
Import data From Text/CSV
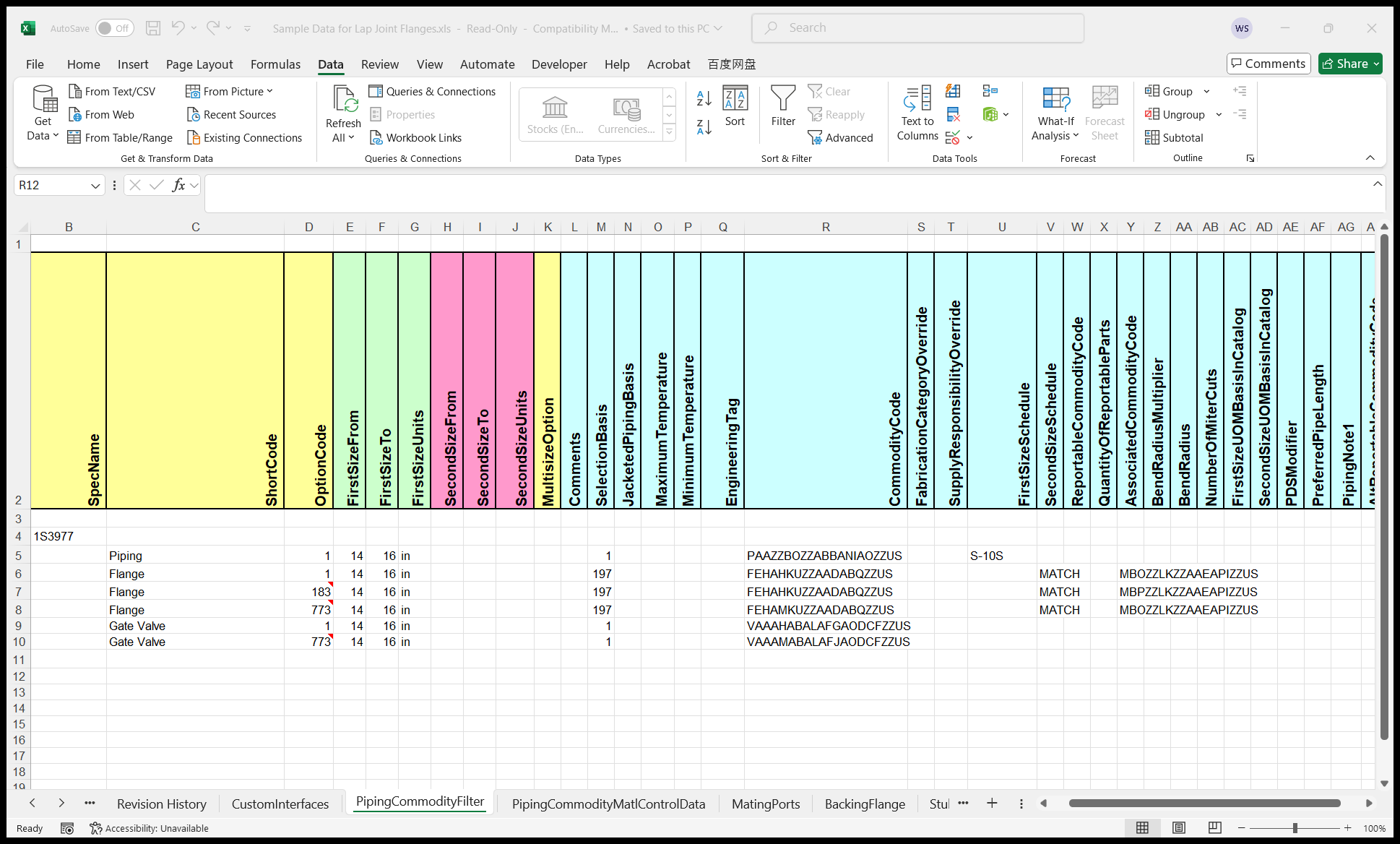tap(111, 91)
